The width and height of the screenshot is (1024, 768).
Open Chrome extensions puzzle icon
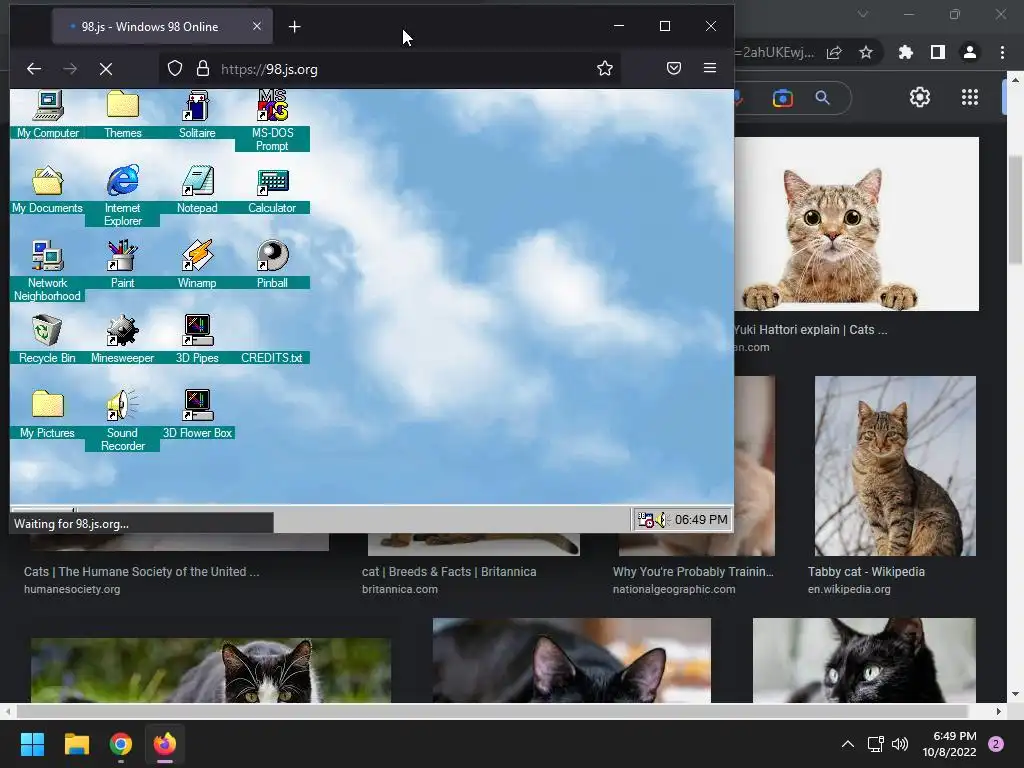point(905,52)
